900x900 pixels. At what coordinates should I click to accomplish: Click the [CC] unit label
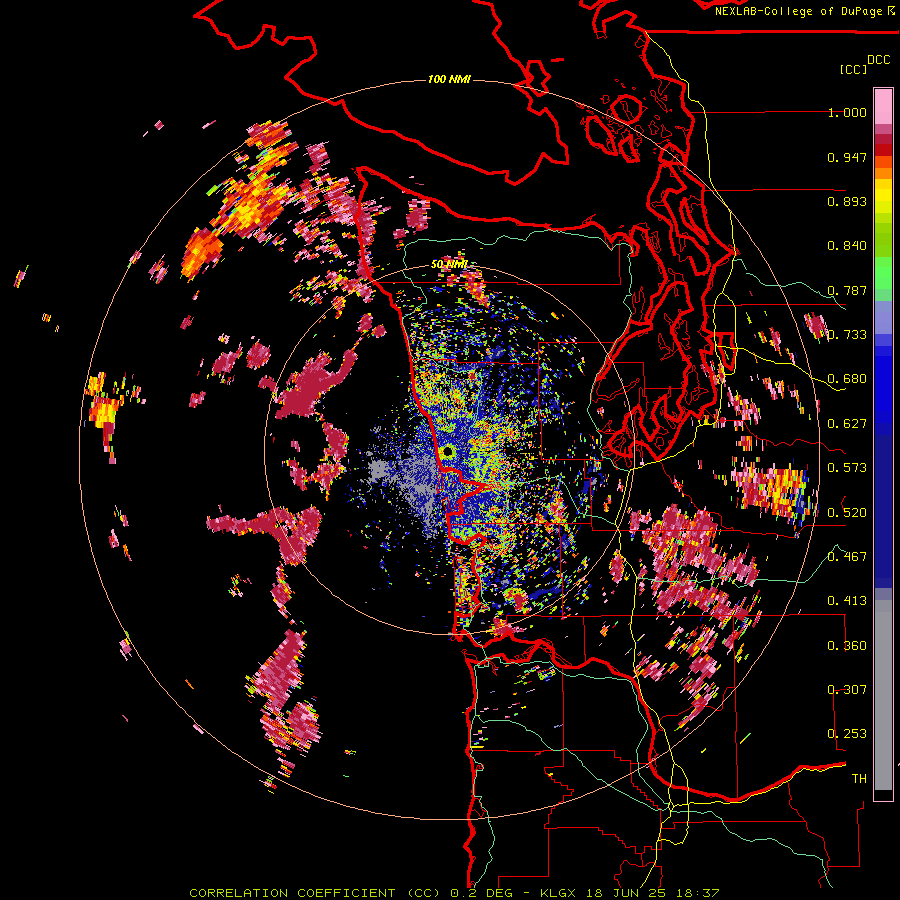click(853, 69)
